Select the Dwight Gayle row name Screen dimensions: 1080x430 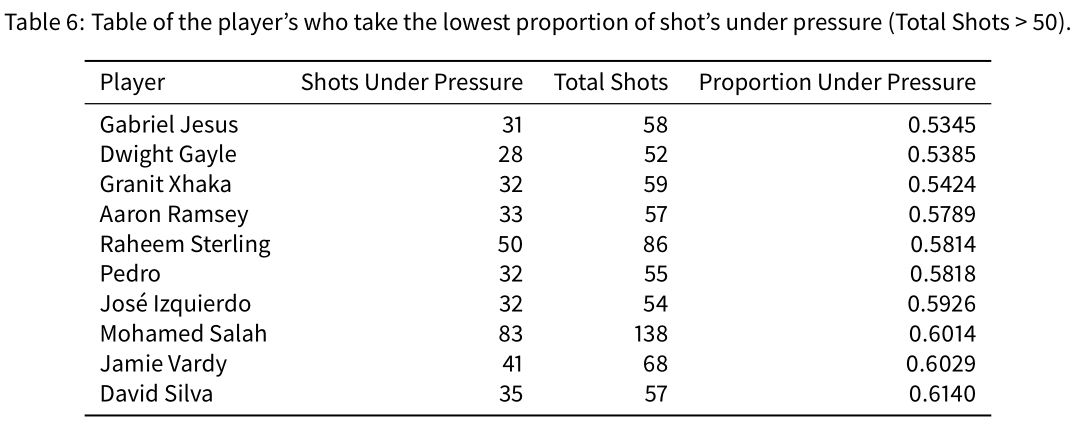(x=167, y=154)
